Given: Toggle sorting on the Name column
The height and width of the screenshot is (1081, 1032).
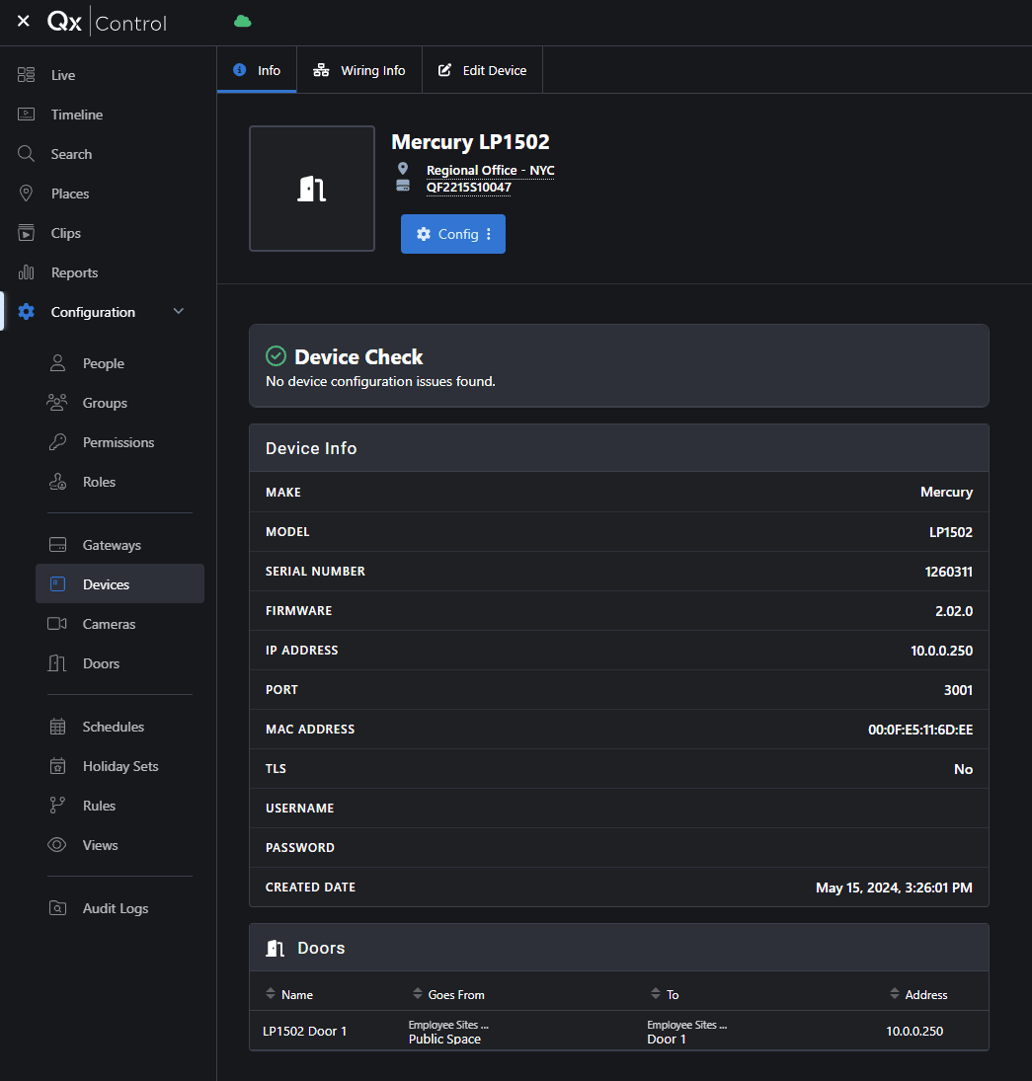Looking at the screenshot, I should click(x=272, y=994).
